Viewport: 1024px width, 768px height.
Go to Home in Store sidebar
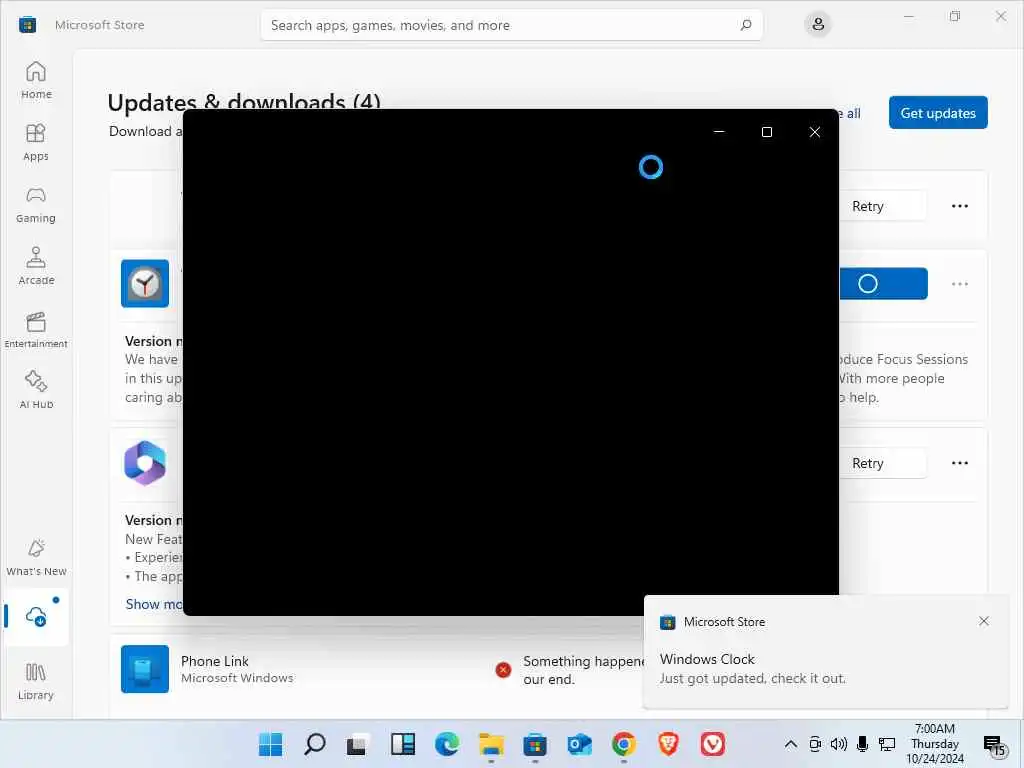(36, 80)
